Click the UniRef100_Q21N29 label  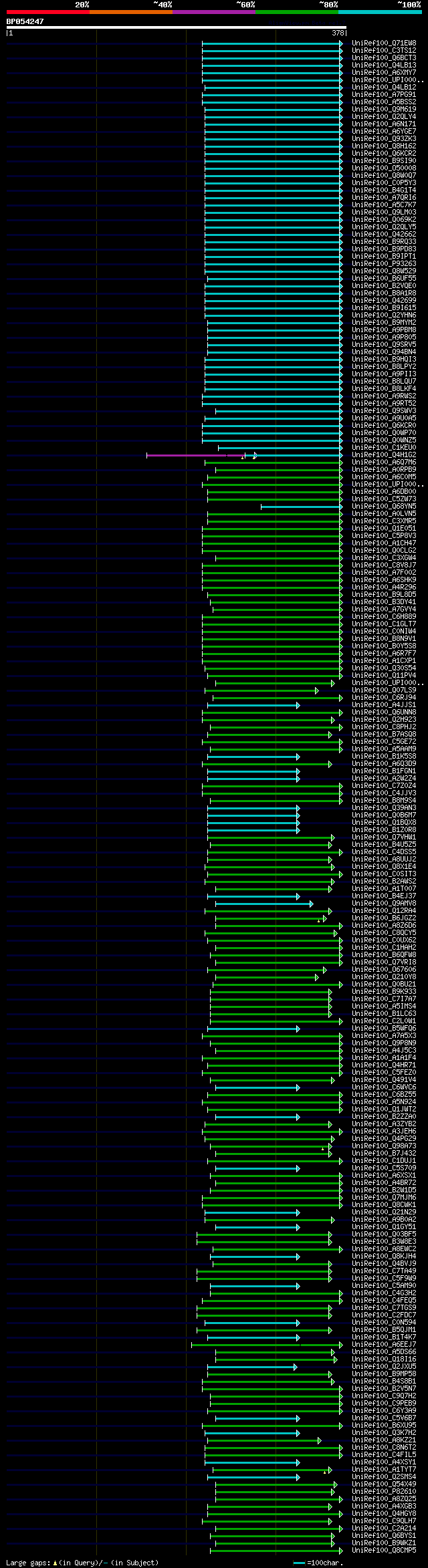(384, 1212)
